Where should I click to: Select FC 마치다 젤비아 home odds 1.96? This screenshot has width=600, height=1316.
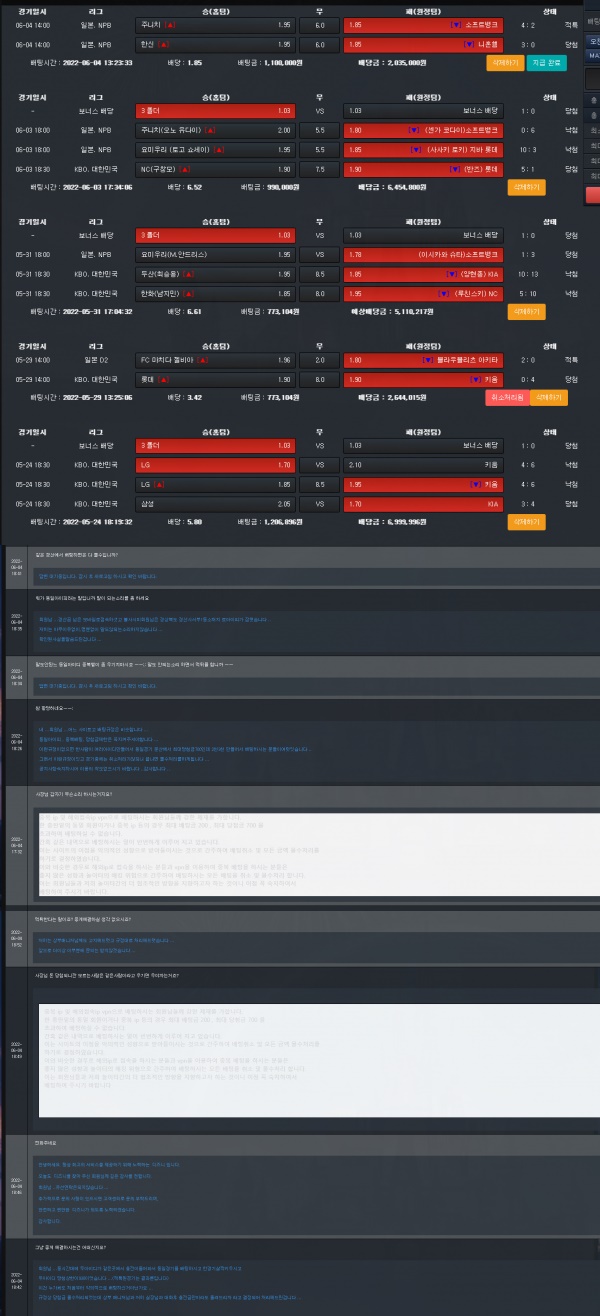pos(214,360)
